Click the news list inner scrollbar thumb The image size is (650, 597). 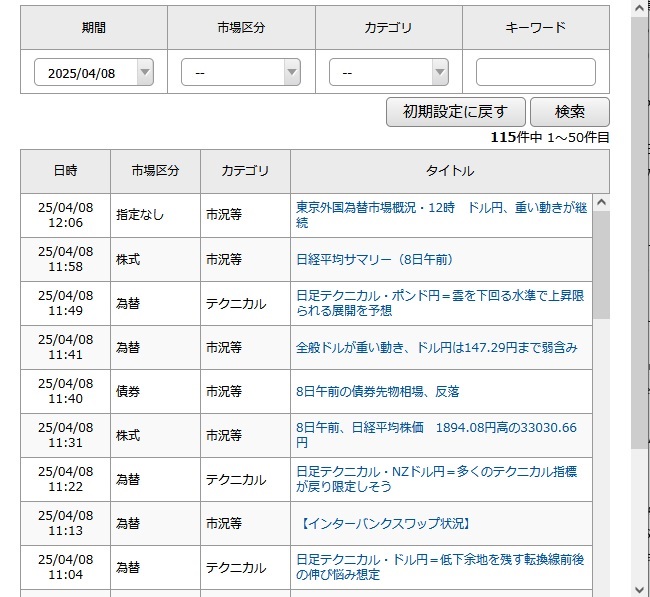click(601, 265)
